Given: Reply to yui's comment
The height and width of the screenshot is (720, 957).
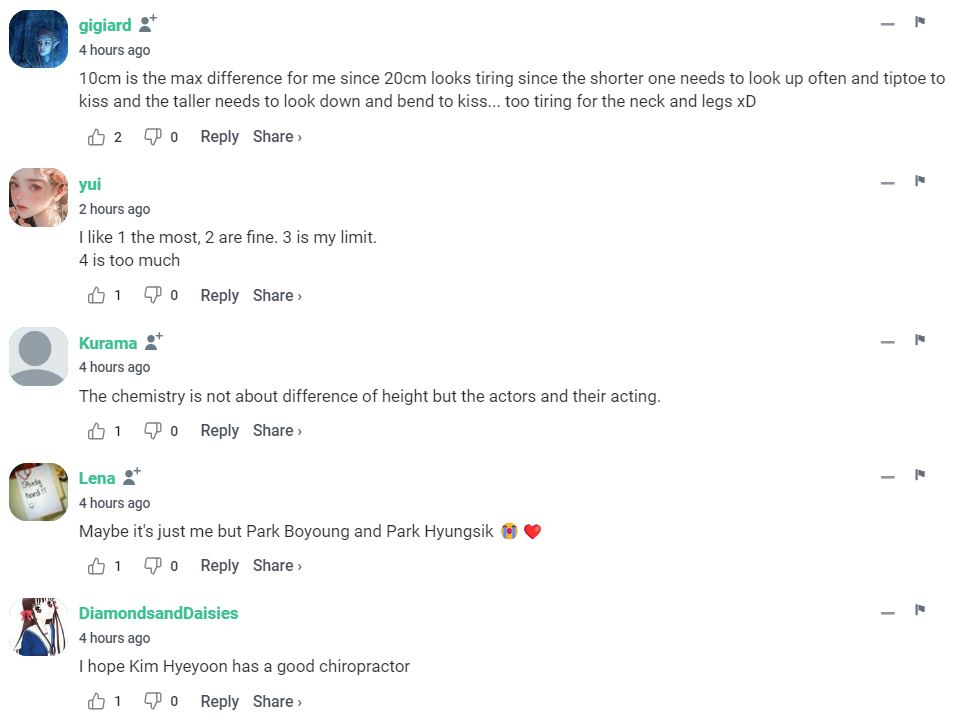Looking at the screenshot, I should pos(219,295).
